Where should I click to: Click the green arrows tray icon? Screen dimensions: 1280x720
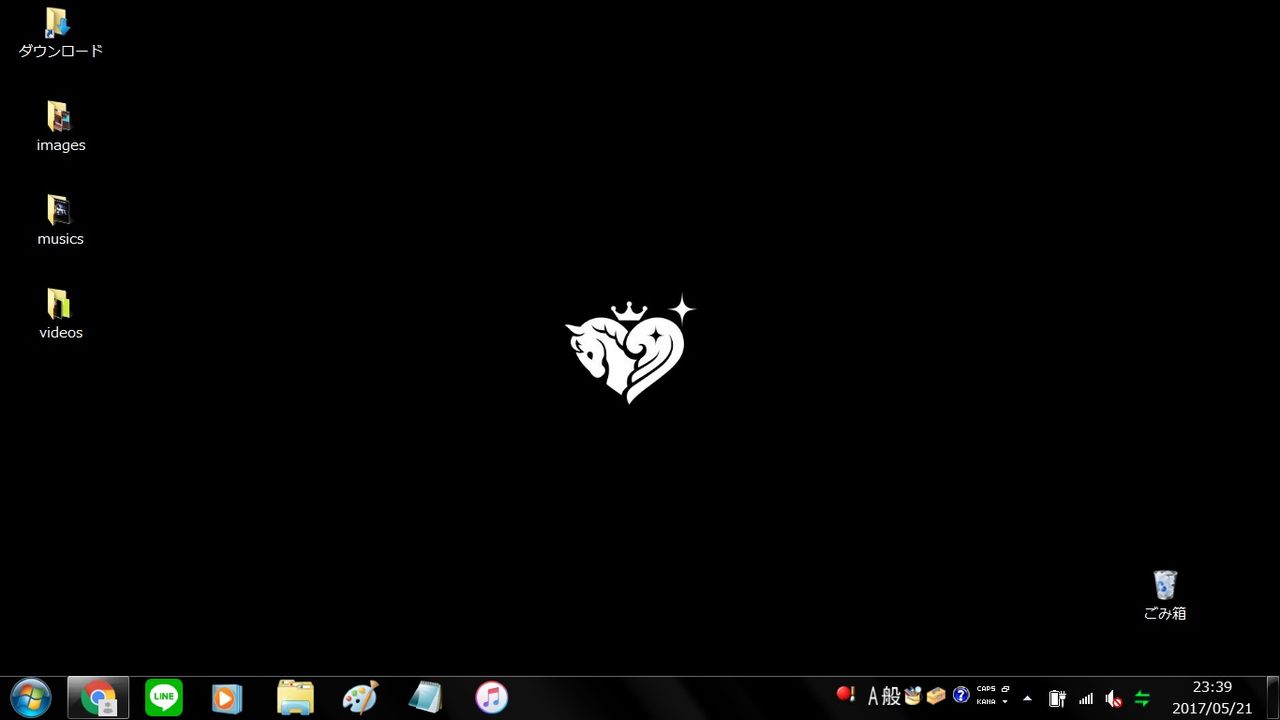click(1141, 698)
